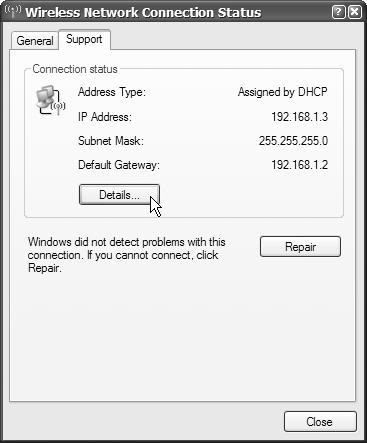The height and width of the screenshot is (443, 367).
Task: Click the Default Gateway value 192.168.1.2
Action: click(x=299, y=165)
